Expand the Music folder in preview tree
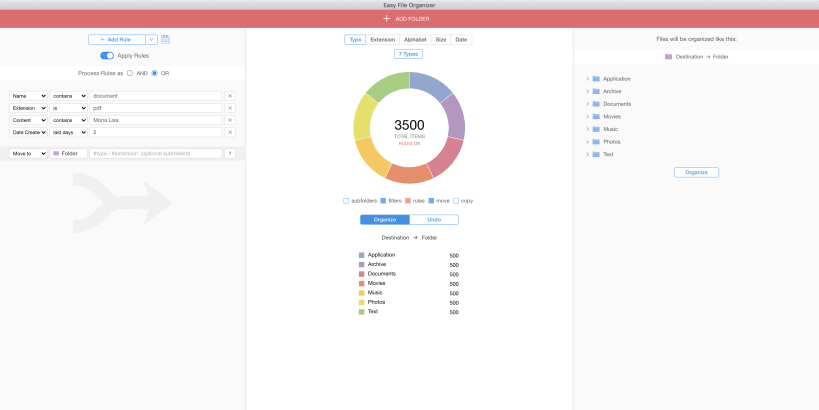This screenshot has width=819, height=410. tap(587, 129)
